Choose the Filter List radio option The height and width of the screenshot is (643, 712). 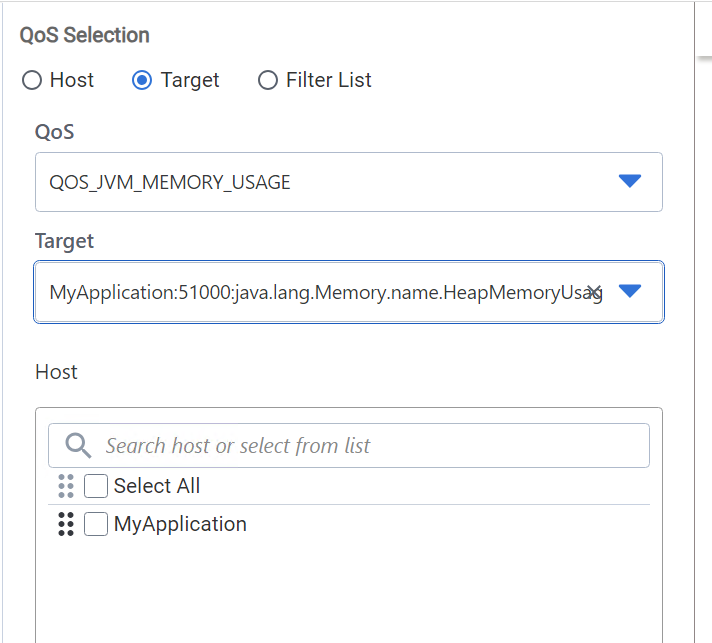268,80
